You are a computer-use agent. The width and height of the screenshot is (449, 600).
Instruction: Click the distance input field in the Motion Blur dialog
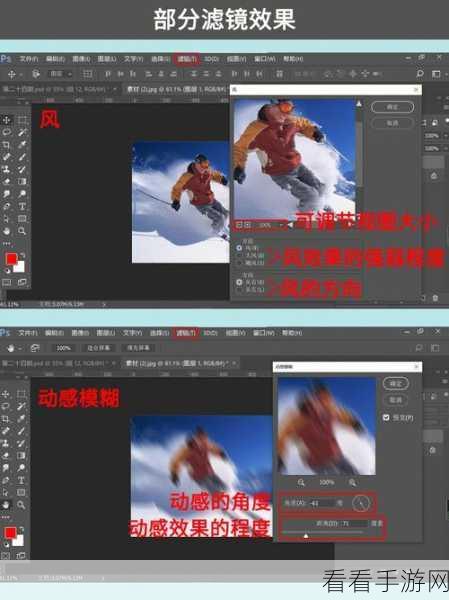tap(354, 523)
